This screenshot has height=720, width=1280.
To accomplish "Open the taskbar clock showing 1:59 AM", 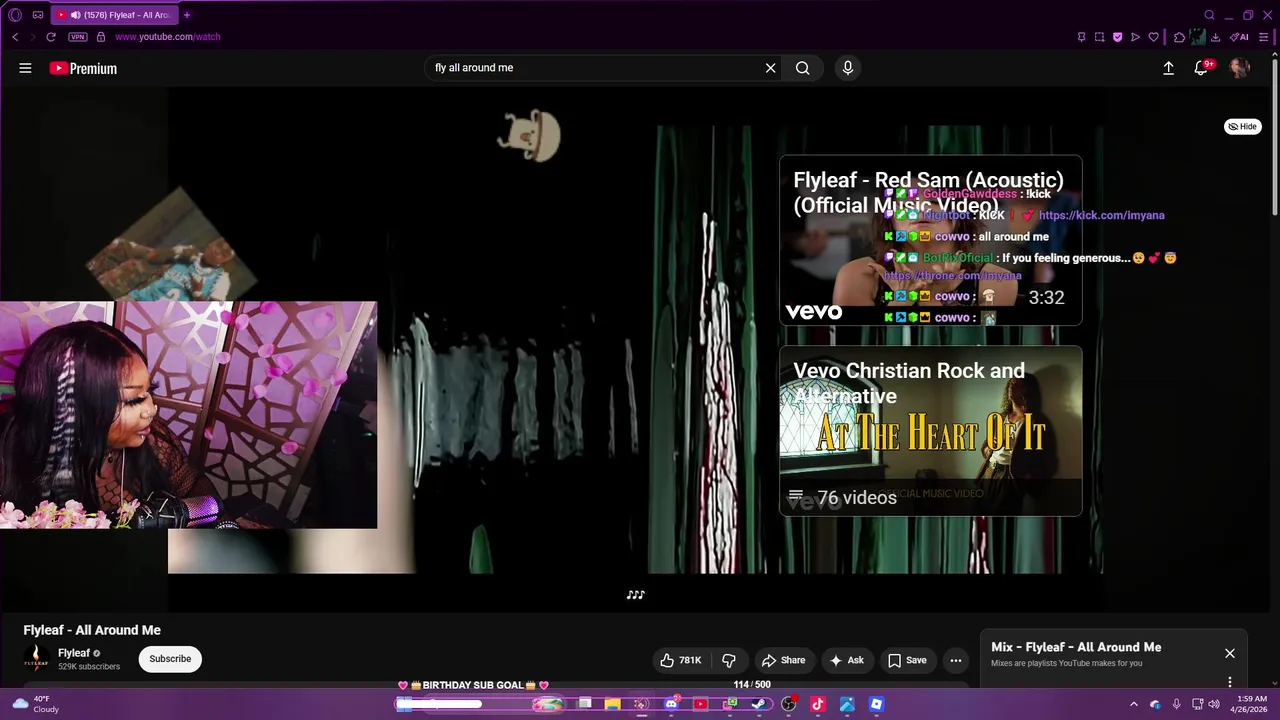I will click(x=1252, y=704).
